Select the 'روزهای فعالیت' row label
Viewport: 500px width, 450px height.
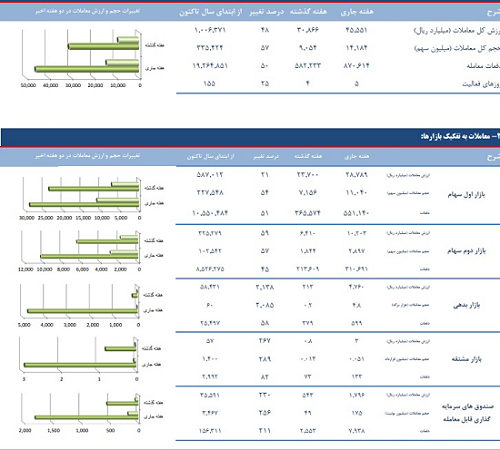(481, 84)
